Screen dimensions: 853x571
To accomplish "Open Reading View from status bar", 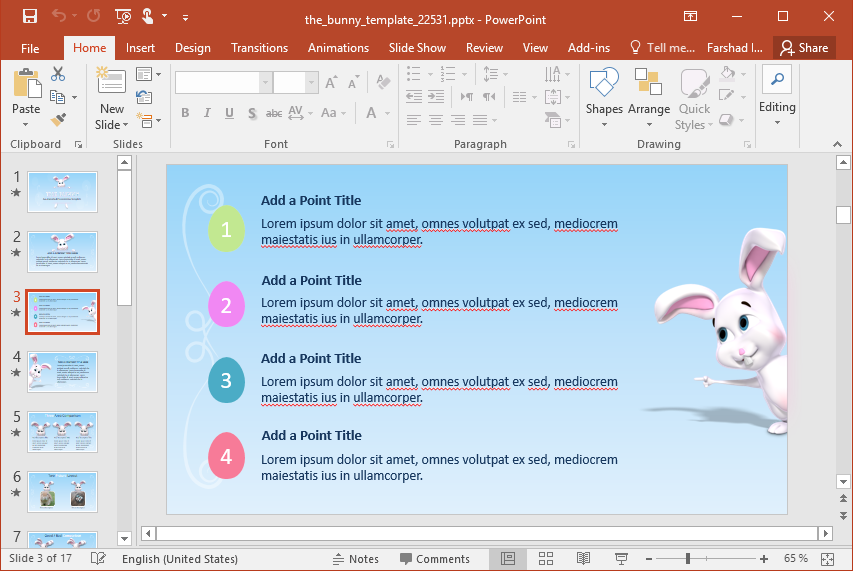I will [x=583, y=559].
